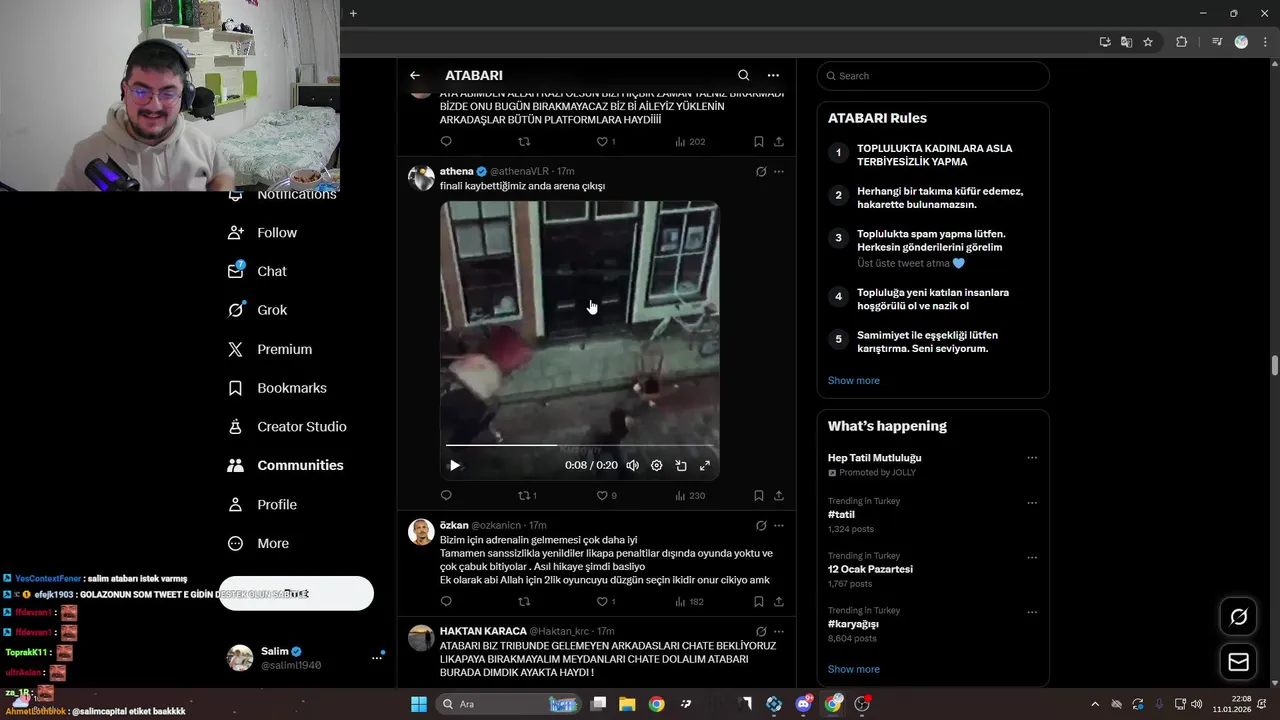Open Bookmarks in the sidebar
The height and width of the screenshot is (720, 1280).
[277, 388]
